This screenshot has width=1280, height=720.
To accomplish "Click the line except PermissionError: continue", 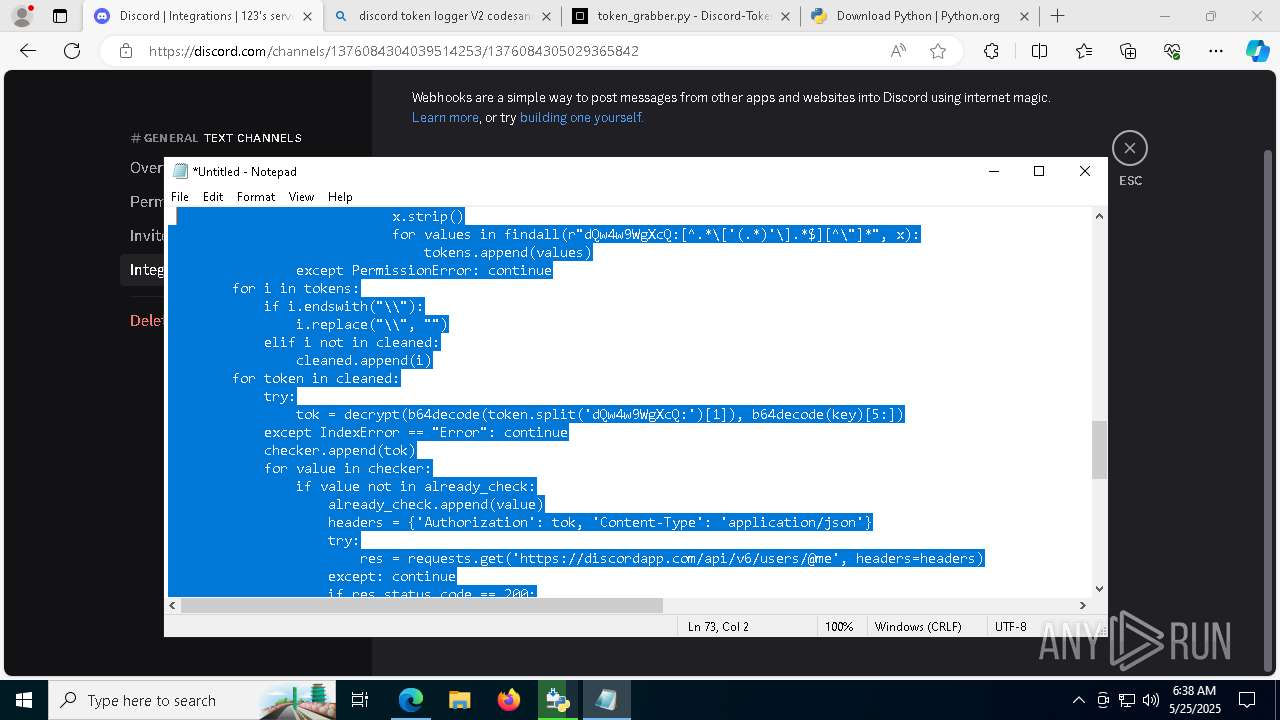I will [x=424, y=270].
